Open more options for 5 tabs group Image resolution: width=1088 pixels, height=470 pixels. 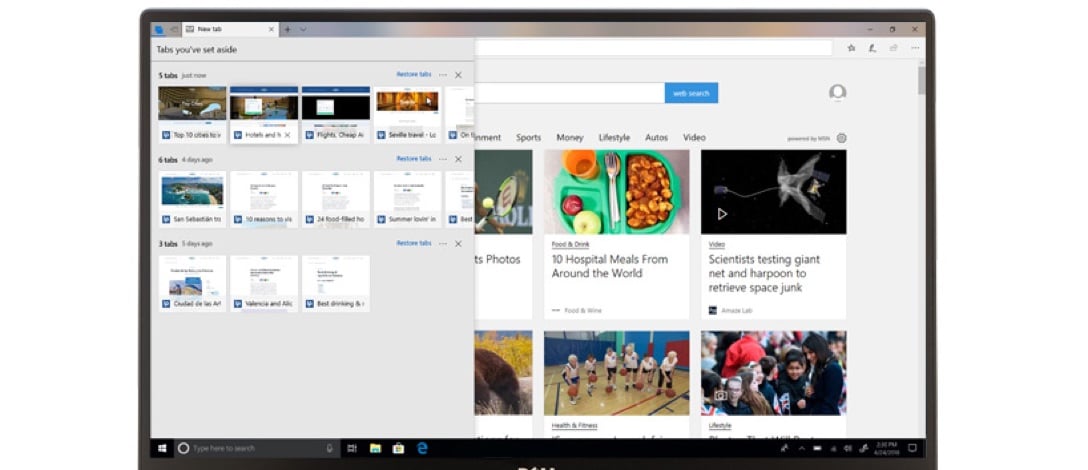[x=443, y=75]
